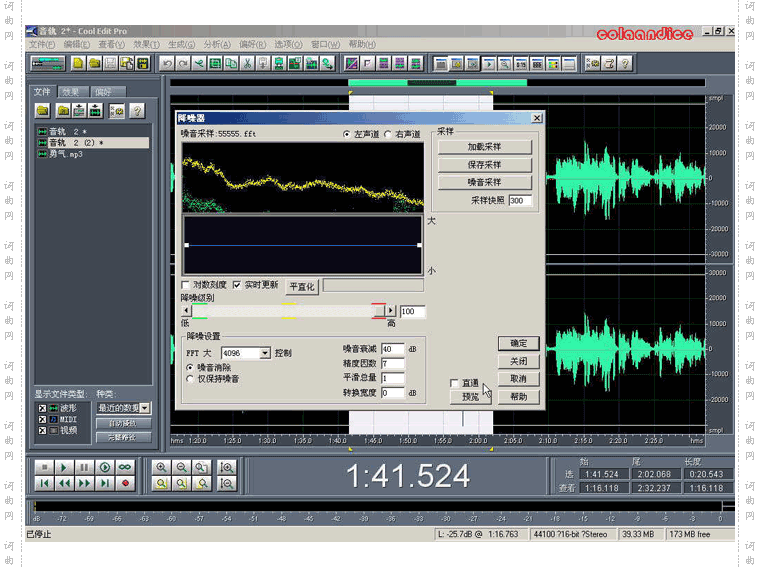Screen dimensions: 760x567
Task: Toggle the 视频 file type checkbox
Action: 42,430
